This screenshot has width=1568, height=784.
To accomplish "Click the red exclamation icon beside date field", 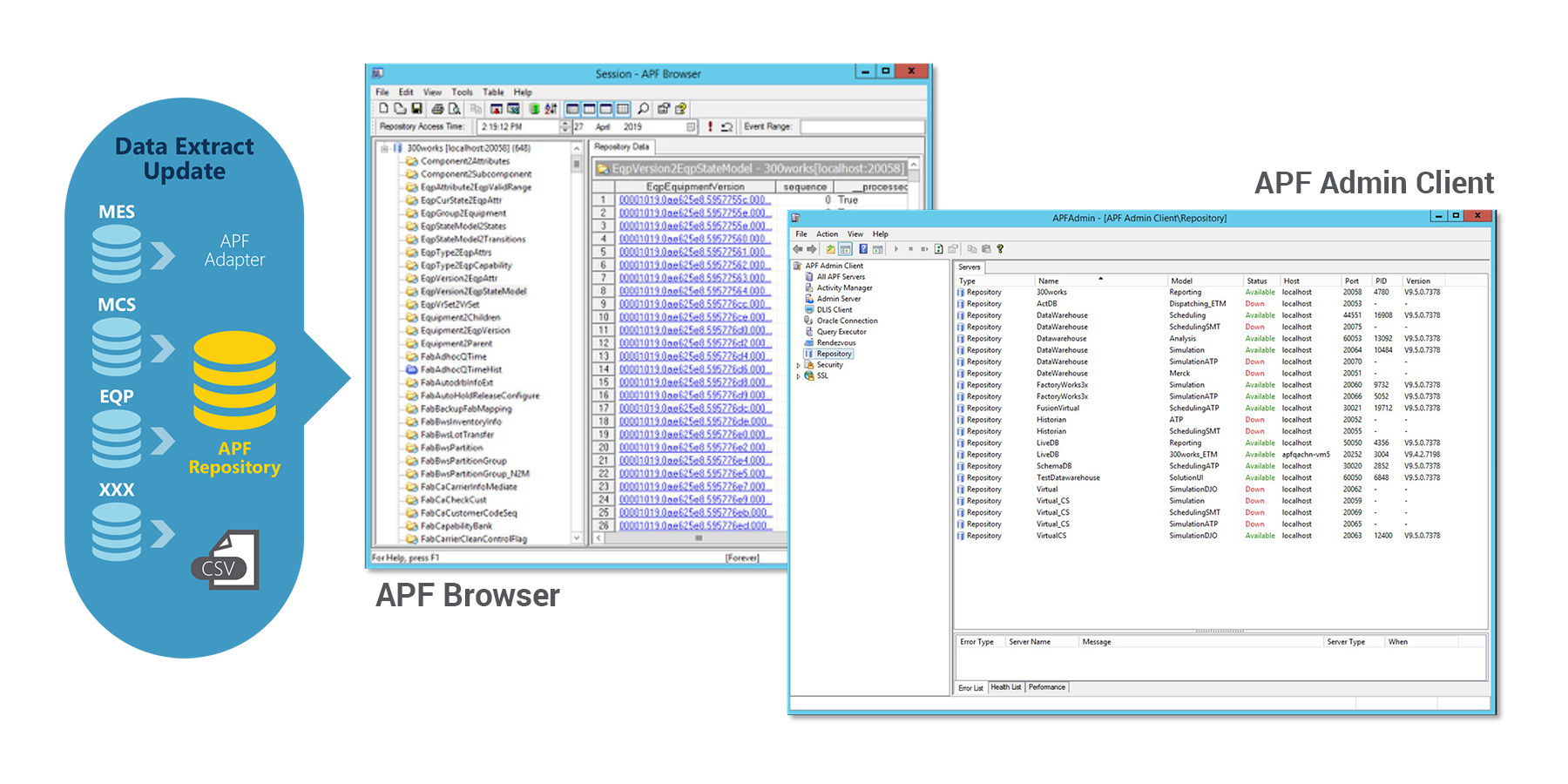I will pyautogui.click(x=710, y=126).
